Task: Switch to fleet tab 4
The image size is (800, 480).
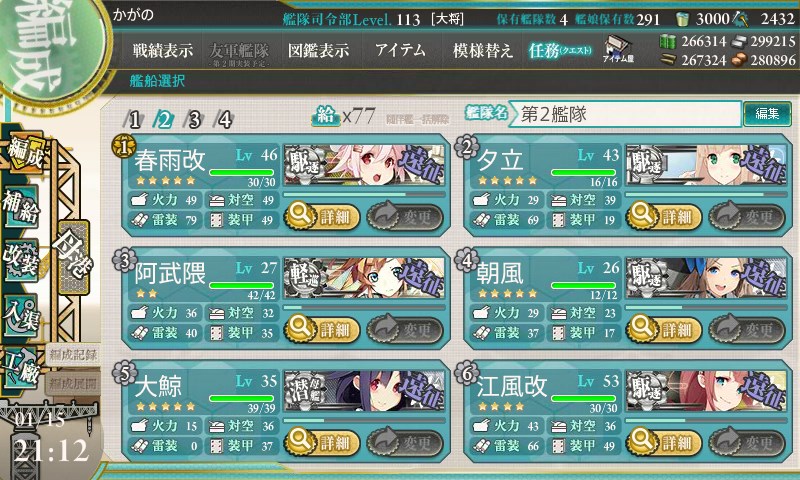Action: pyautogui.click(x=224, y=119)
